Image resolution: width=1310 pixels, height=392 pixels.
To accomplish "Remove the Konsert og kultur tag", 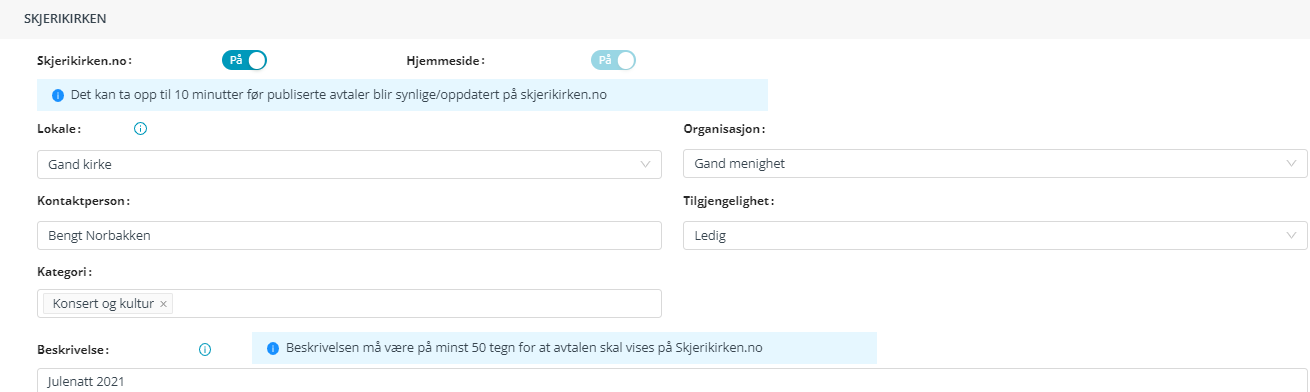I will (x=164, y=303).
